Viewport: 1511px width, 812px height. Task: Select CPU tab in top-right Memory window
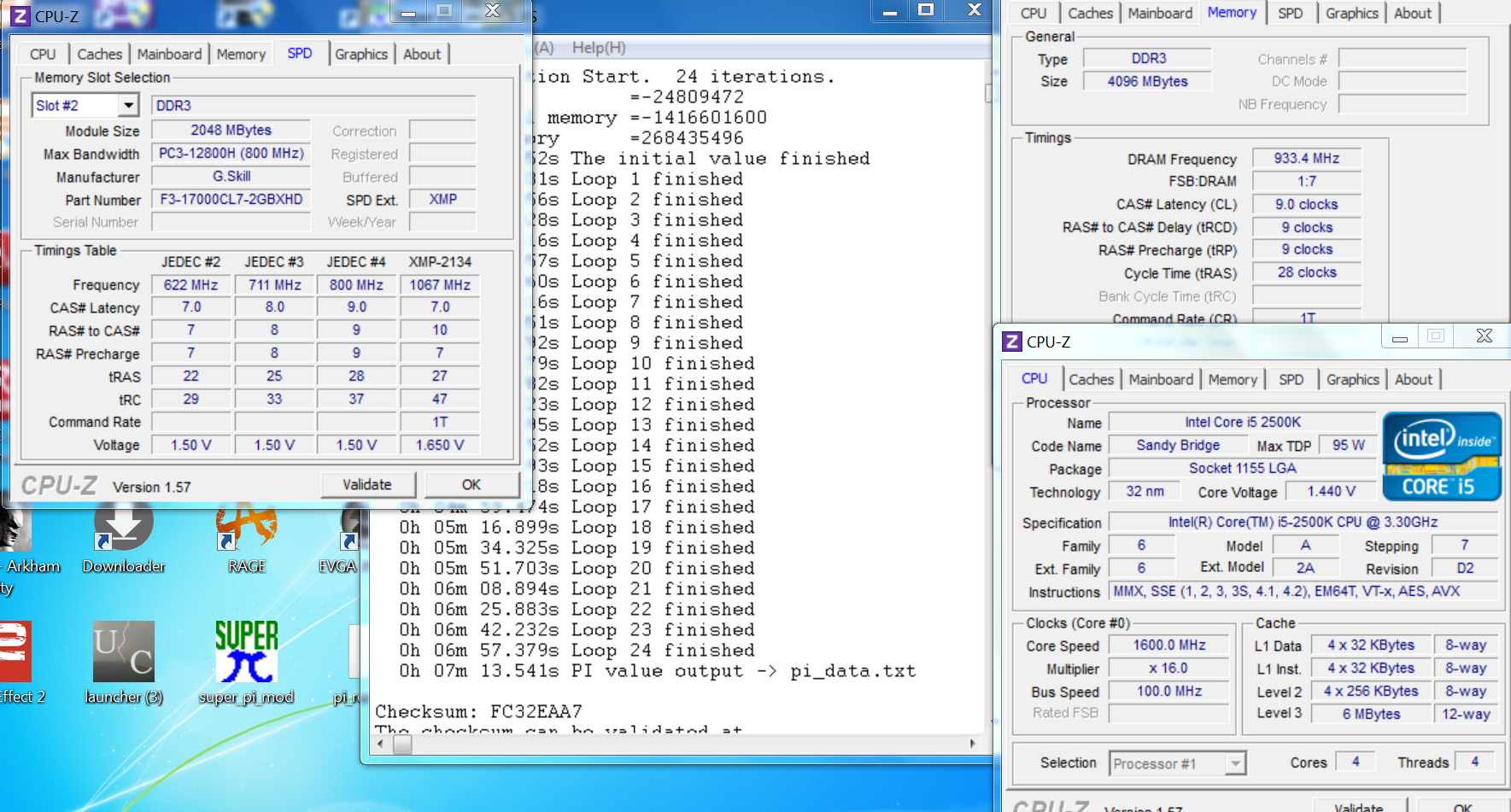(1034, 13)
